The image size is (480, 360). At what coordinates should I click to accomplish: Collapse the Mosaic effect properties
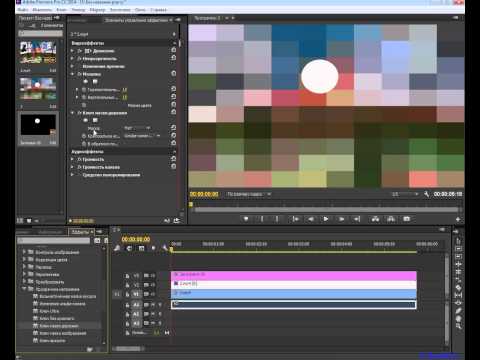point(72,74)
